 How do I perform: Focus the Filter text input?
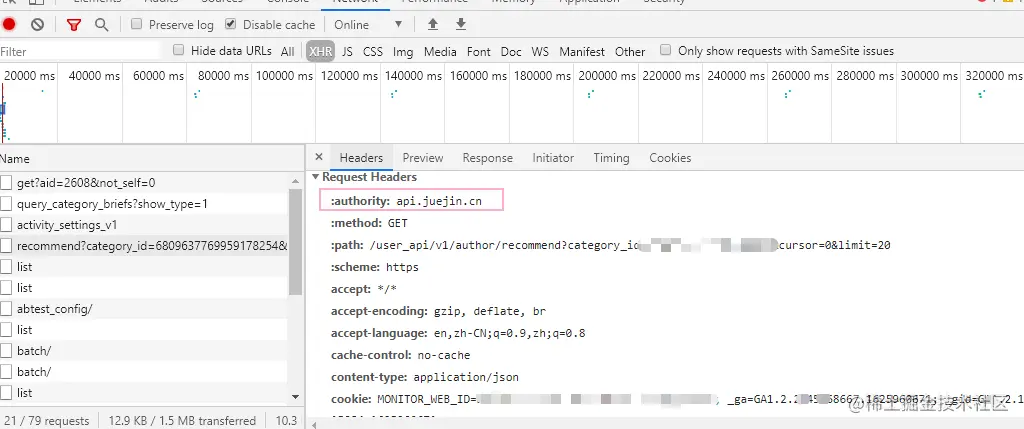80,52
